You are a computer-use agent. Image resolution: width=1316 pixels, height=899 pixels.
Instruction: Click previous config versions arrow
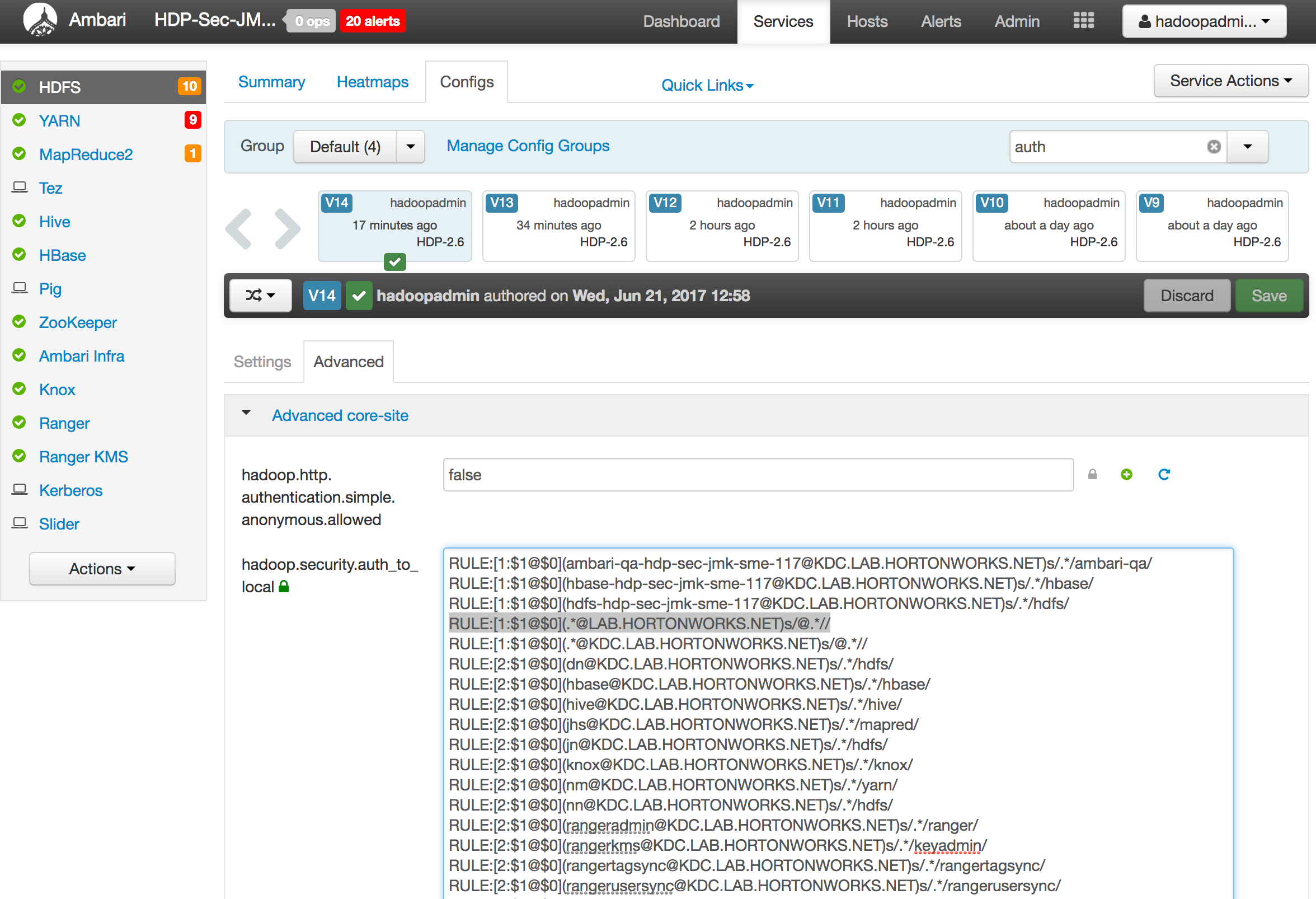pos(239,229)
